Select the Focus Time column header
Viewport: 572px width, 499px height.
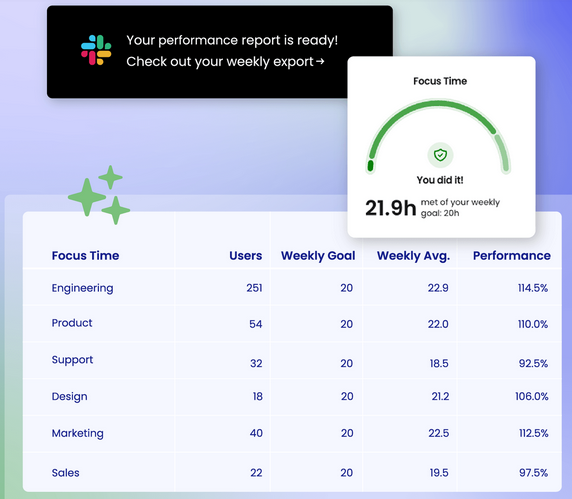pyautogui.click(x=85, y=256)
